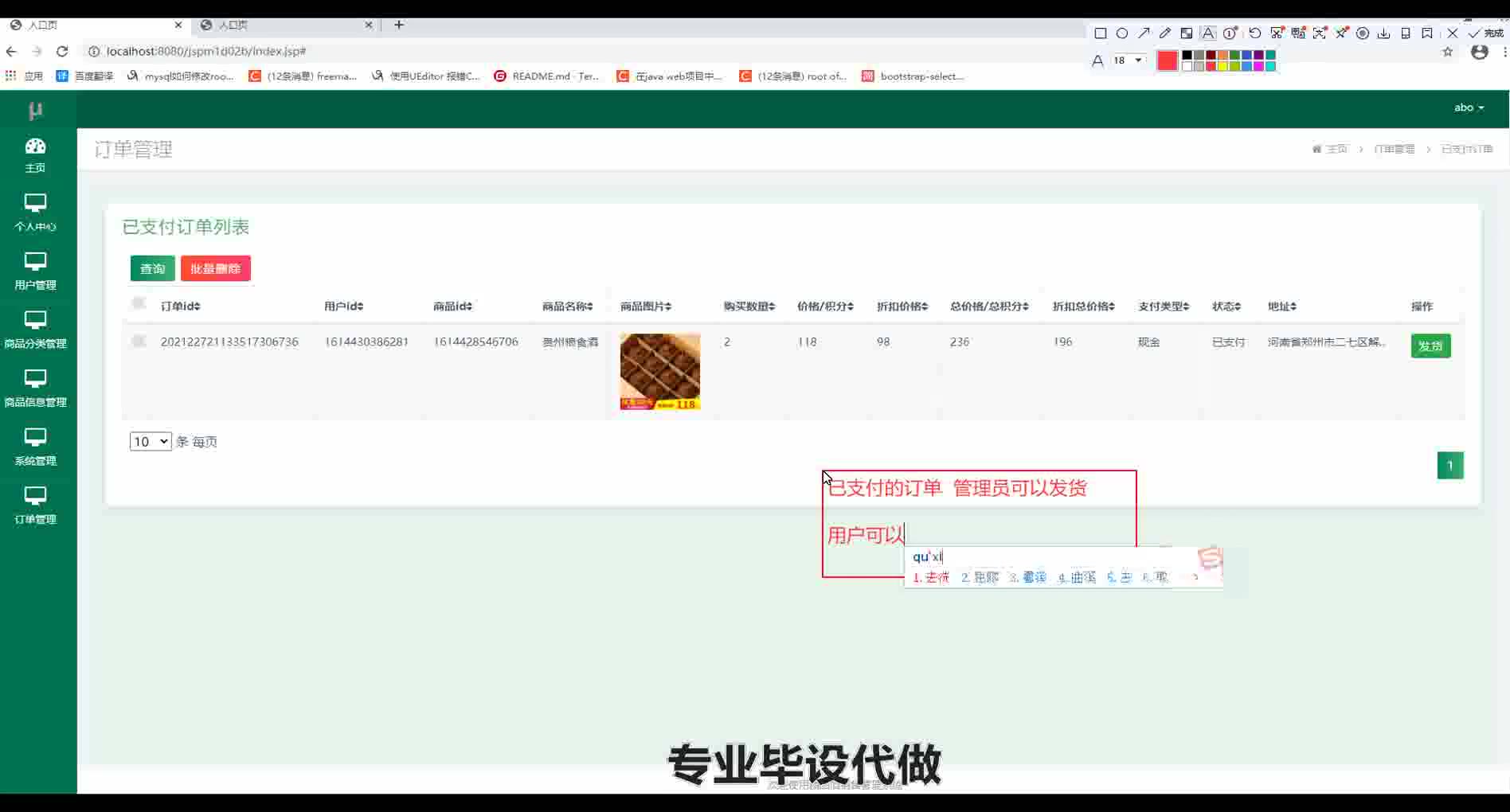Click user id 1614430386281 cell
Image resolution: width=1510 pixels, height=812 pixels.
click(x=366, y=342)
